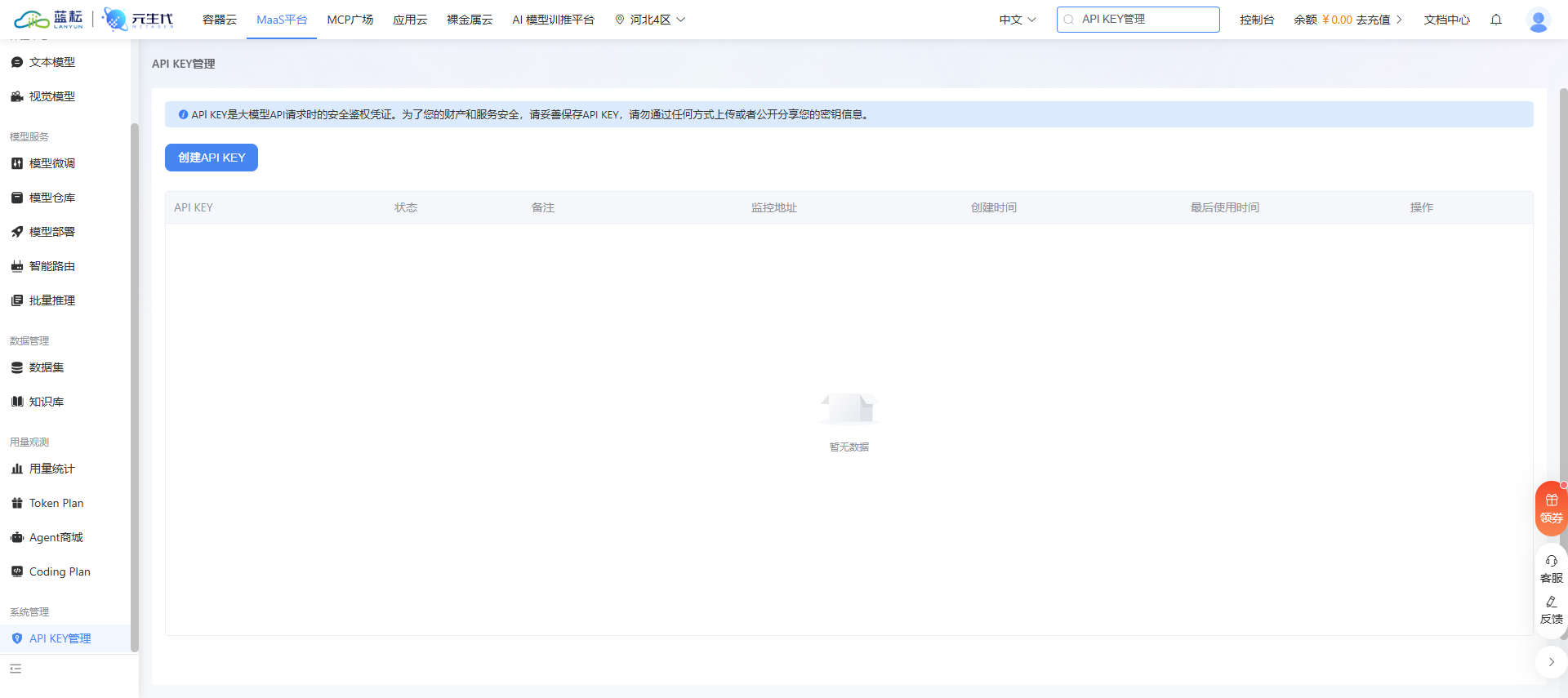This screenshot has width=1568, height=698.
Task: Focus the API KEY管理 search field
Action: pos(1138,20)
